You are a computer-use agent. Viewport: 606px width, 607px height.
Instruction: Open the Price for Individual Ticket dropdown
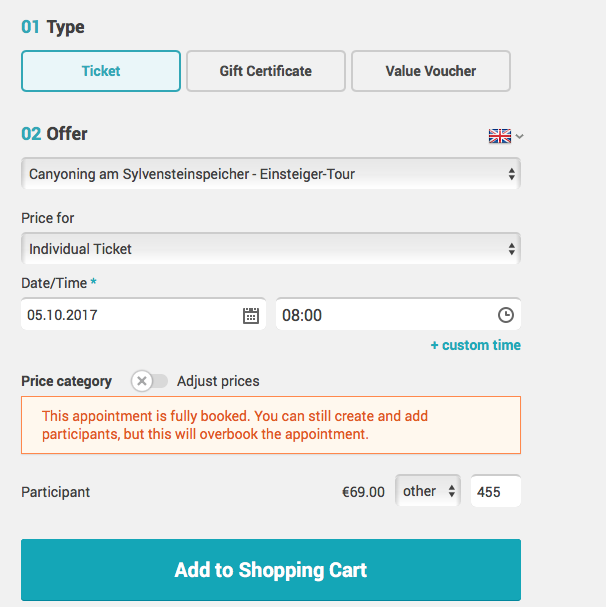(x=271, y=249)
